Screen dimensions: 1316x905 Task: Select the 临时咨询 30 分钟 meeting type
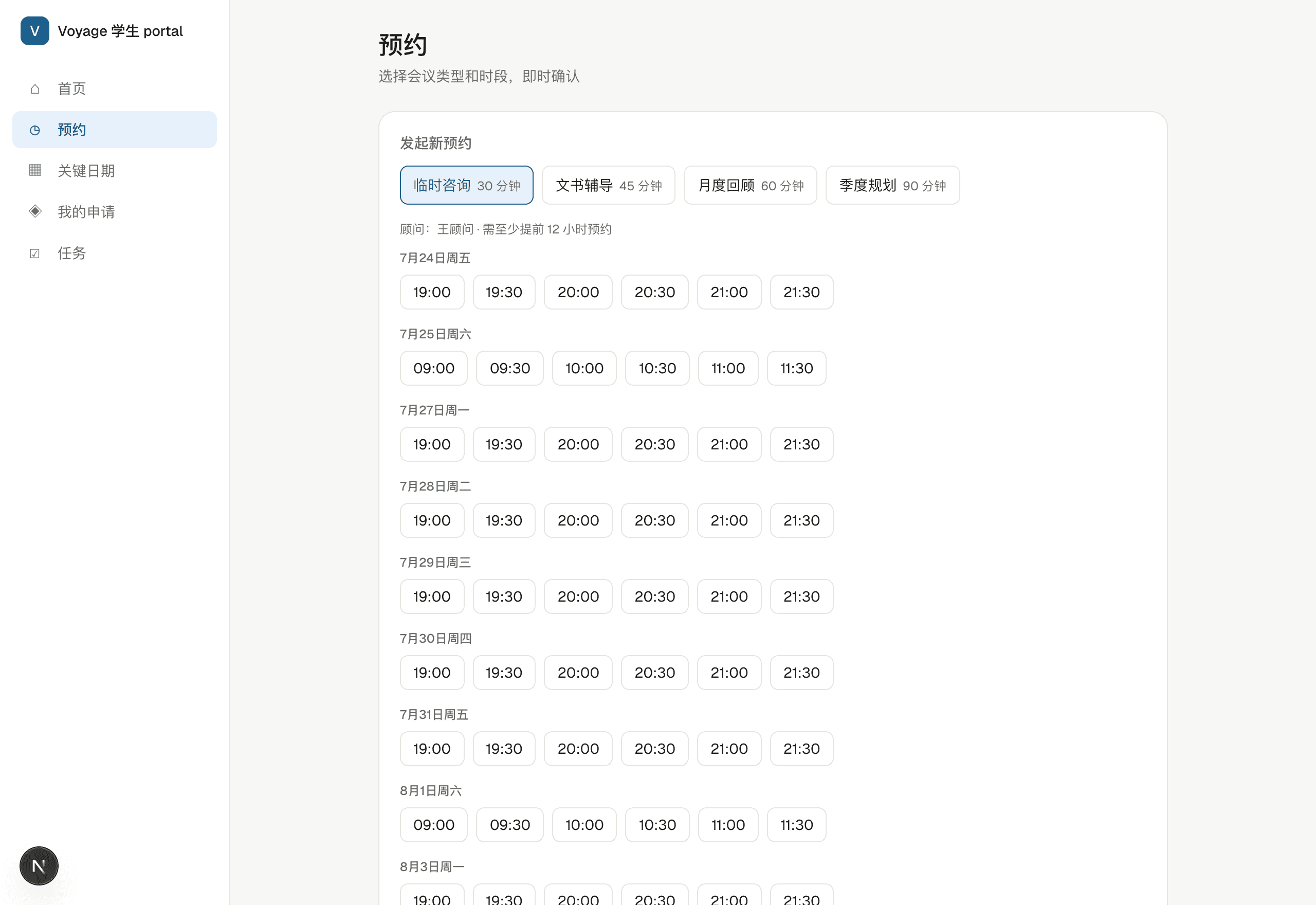[x=466, y=185]
